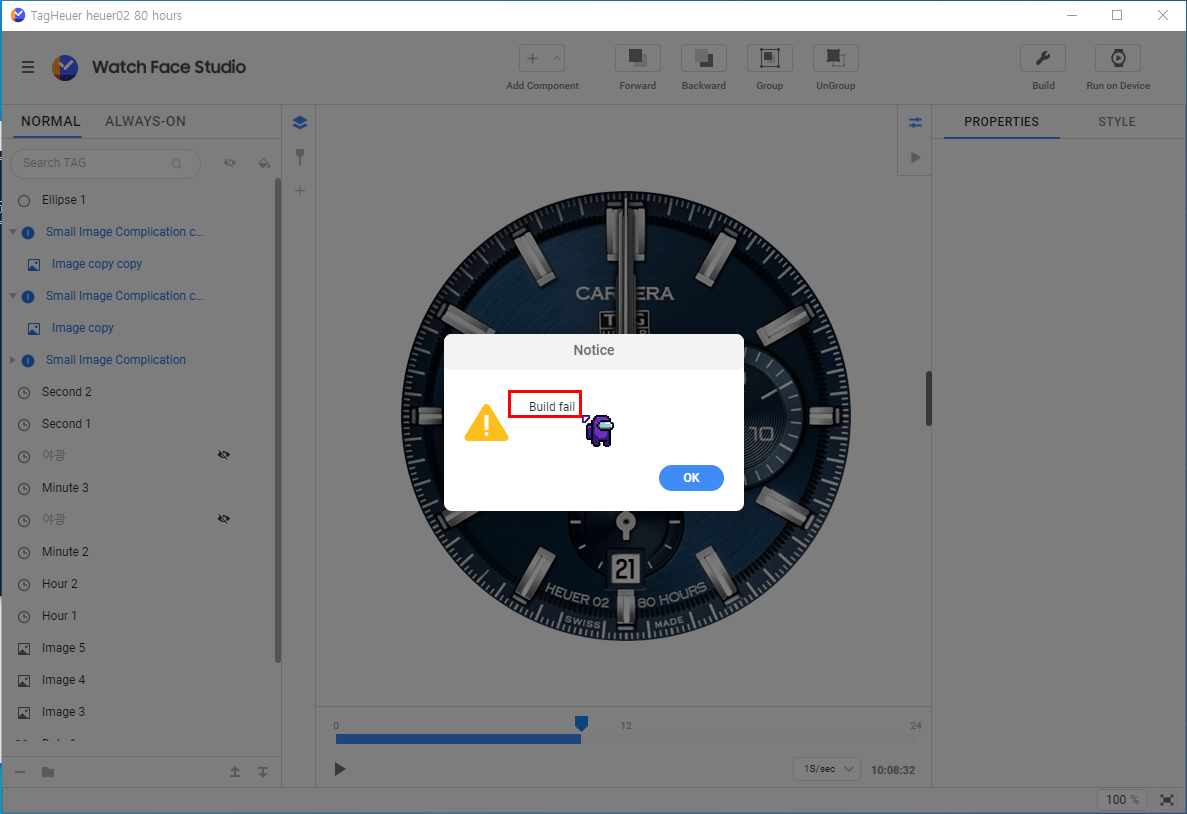
Task: Select the Hour 1 layer
Action: (x=141, y=616)
